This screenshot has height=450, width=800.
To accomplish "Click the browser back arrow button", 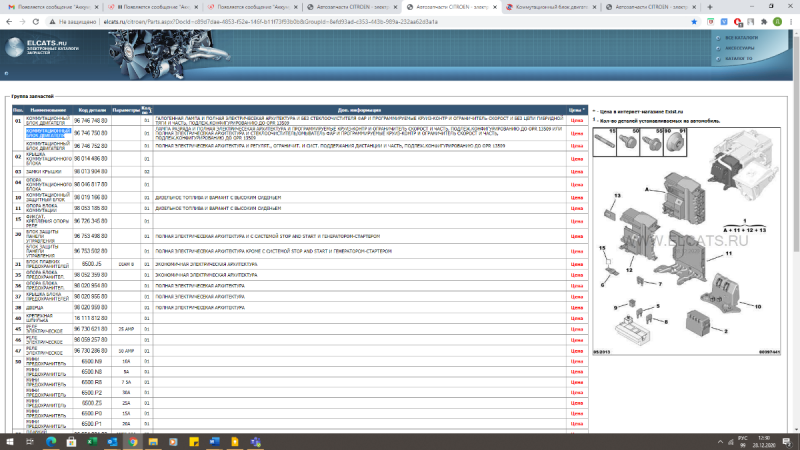I will pyautogui.click(x=8, y=20).
